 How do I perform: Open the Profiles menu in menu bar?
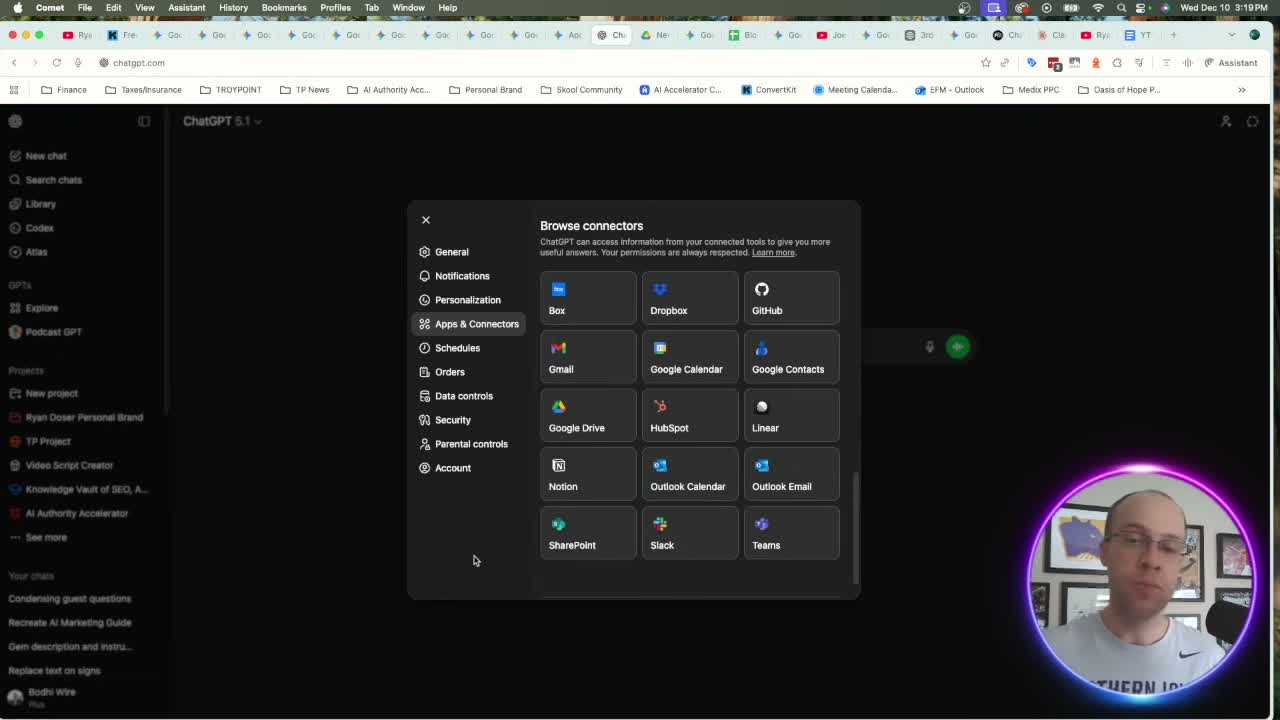pyautogui.click(x=335, y=8)
